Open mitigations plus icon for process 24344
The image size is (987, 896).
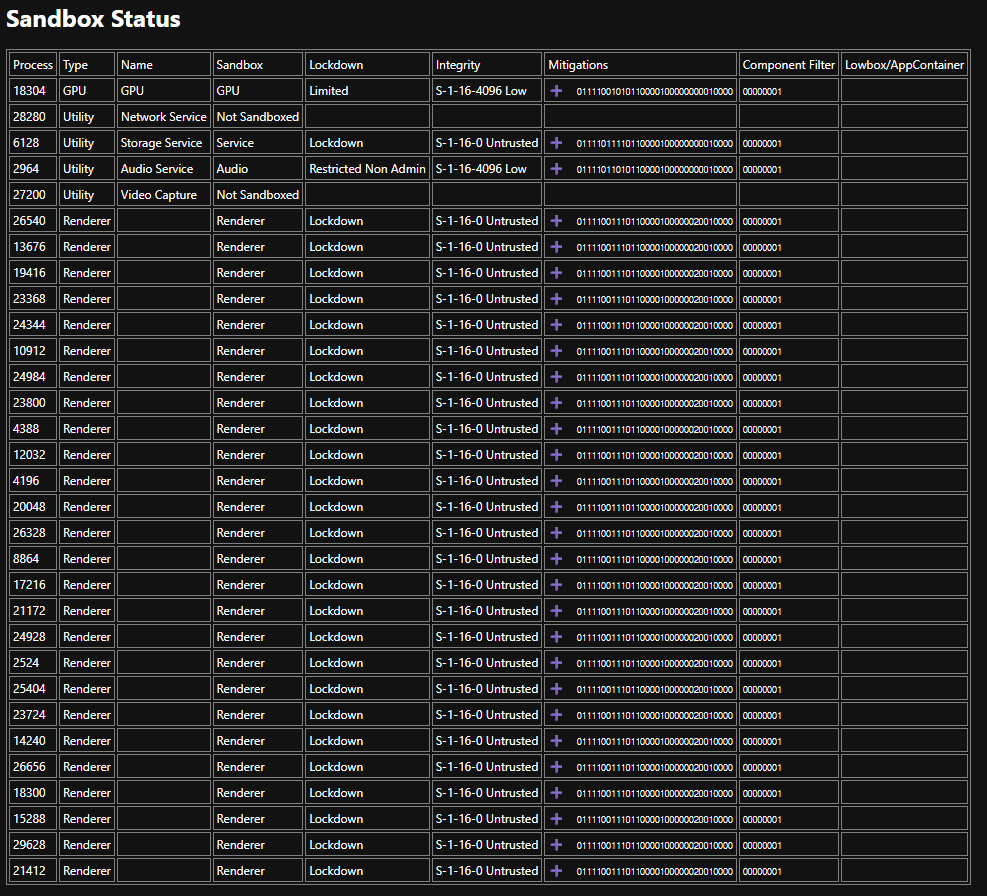556,325
